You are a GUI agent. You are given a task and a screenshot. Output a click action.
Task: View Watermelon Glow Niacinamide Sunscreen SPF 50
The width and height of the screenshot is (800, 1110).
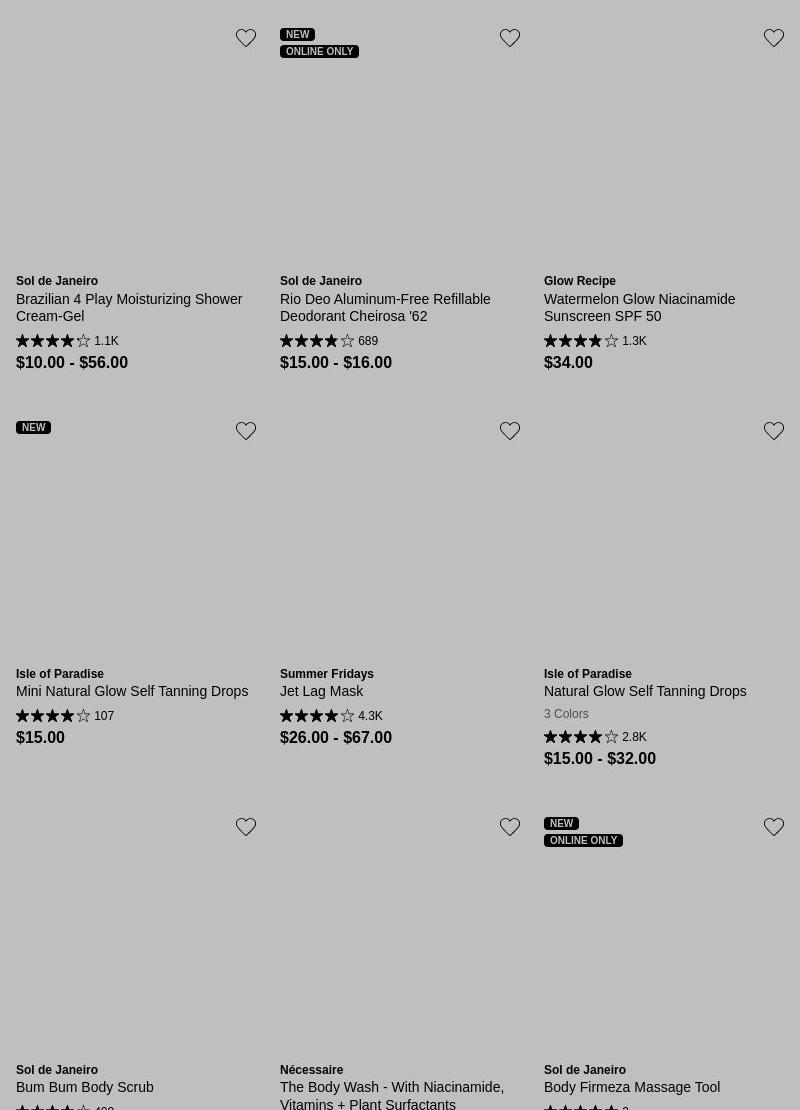point(639,307)
